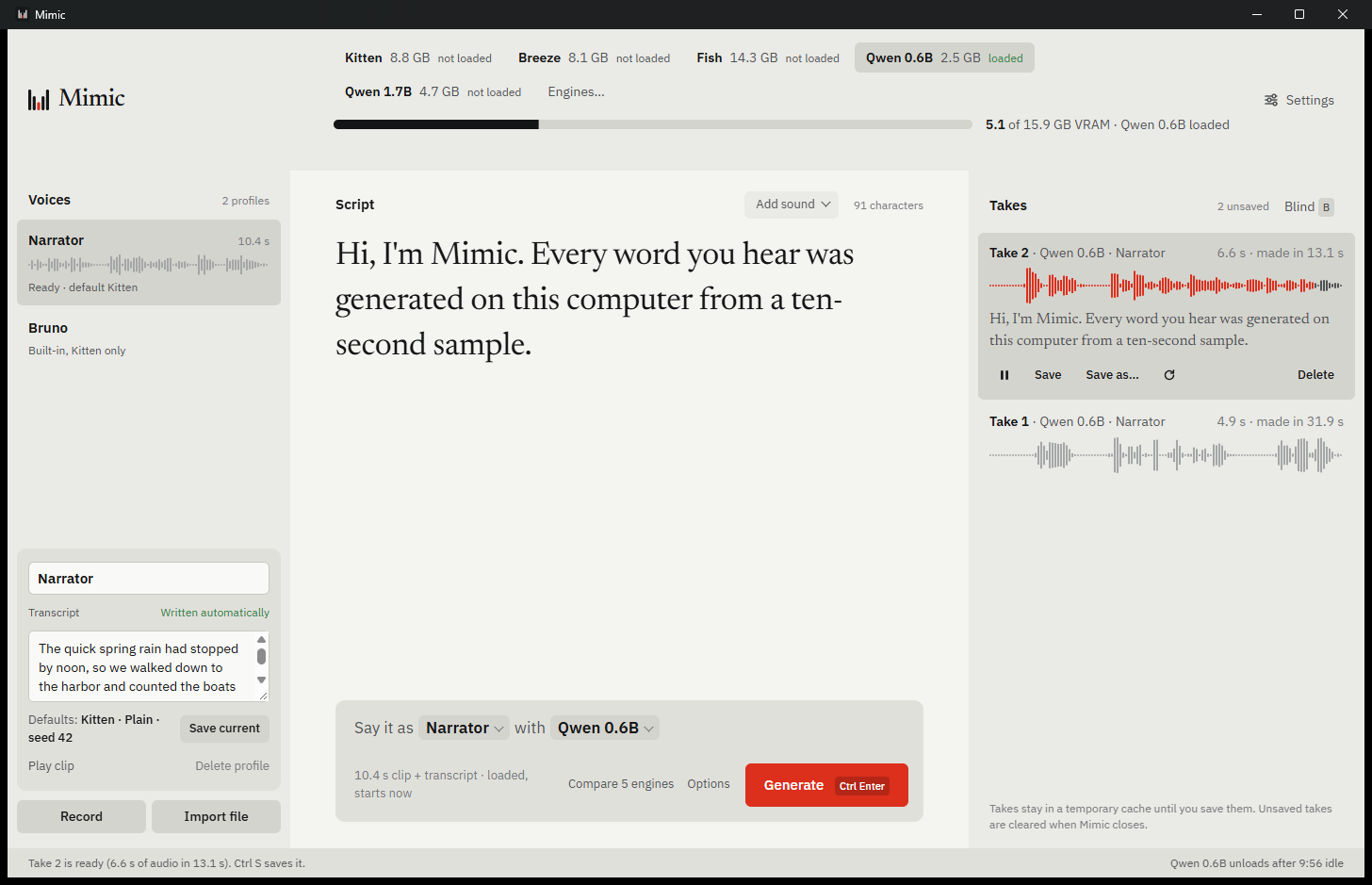Click the Narrator profile name field
This screenshot has width=1372, height=885.
pos(149,579)
